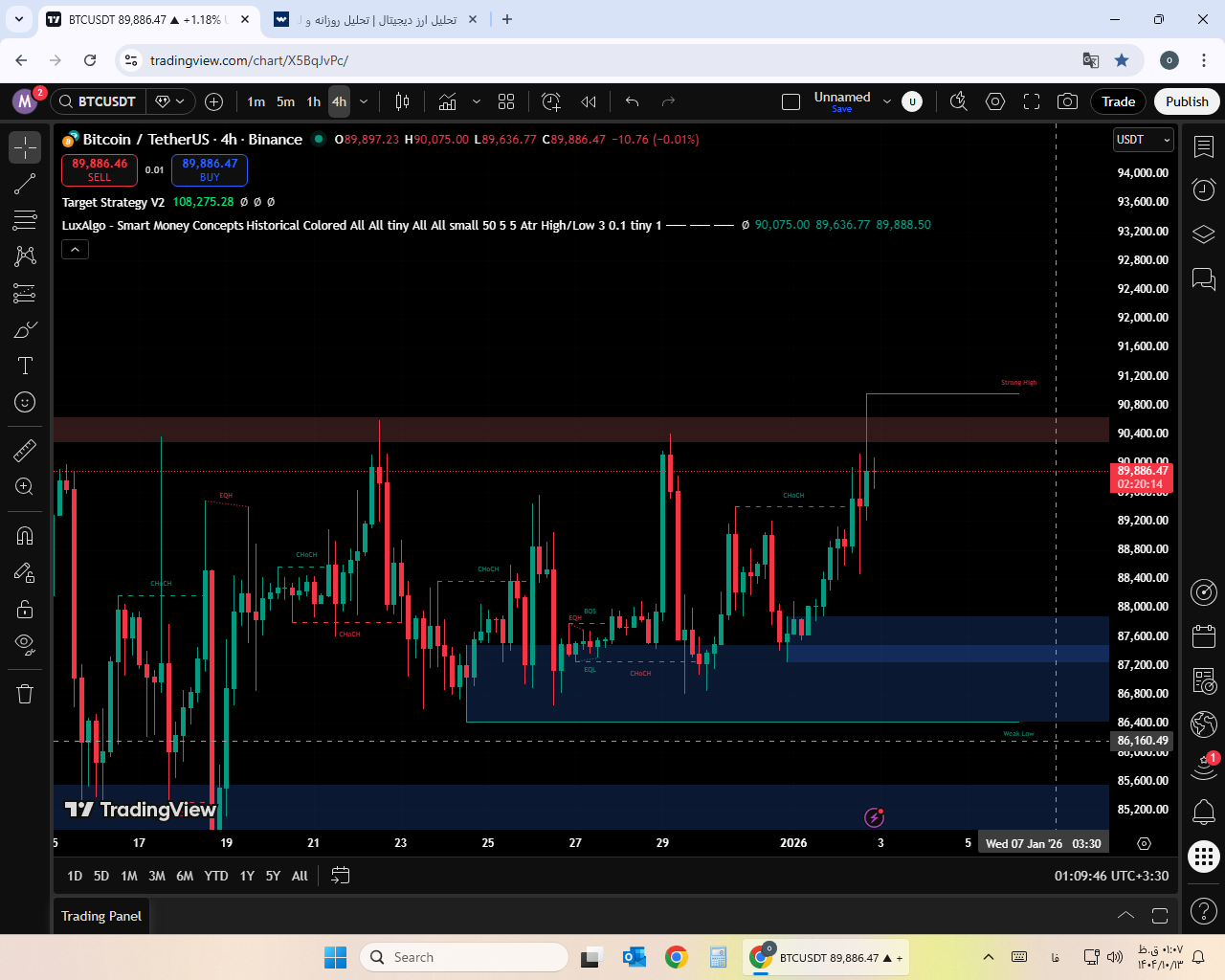Select the Text tool in left toolbar
Viewport: 1225px width, 980px height.
click(25, 366)
